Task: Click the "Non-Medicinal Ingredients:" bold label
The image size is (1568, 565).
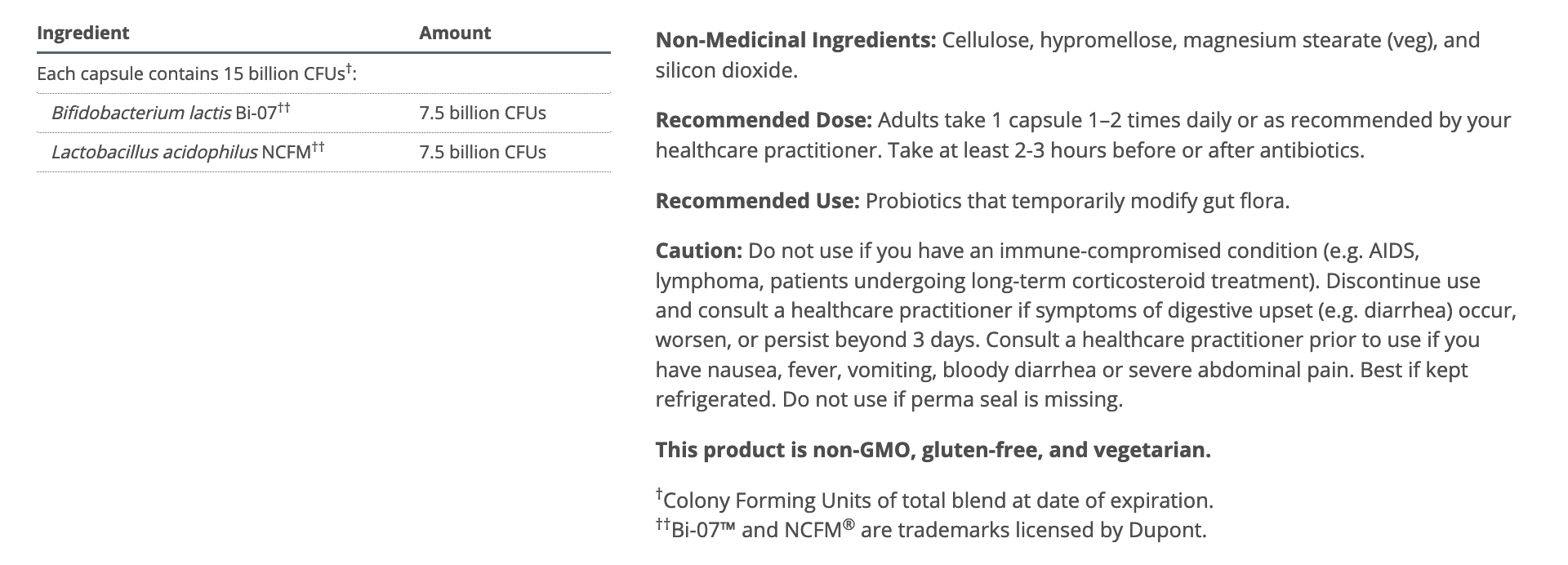Action: click(795, 40)
